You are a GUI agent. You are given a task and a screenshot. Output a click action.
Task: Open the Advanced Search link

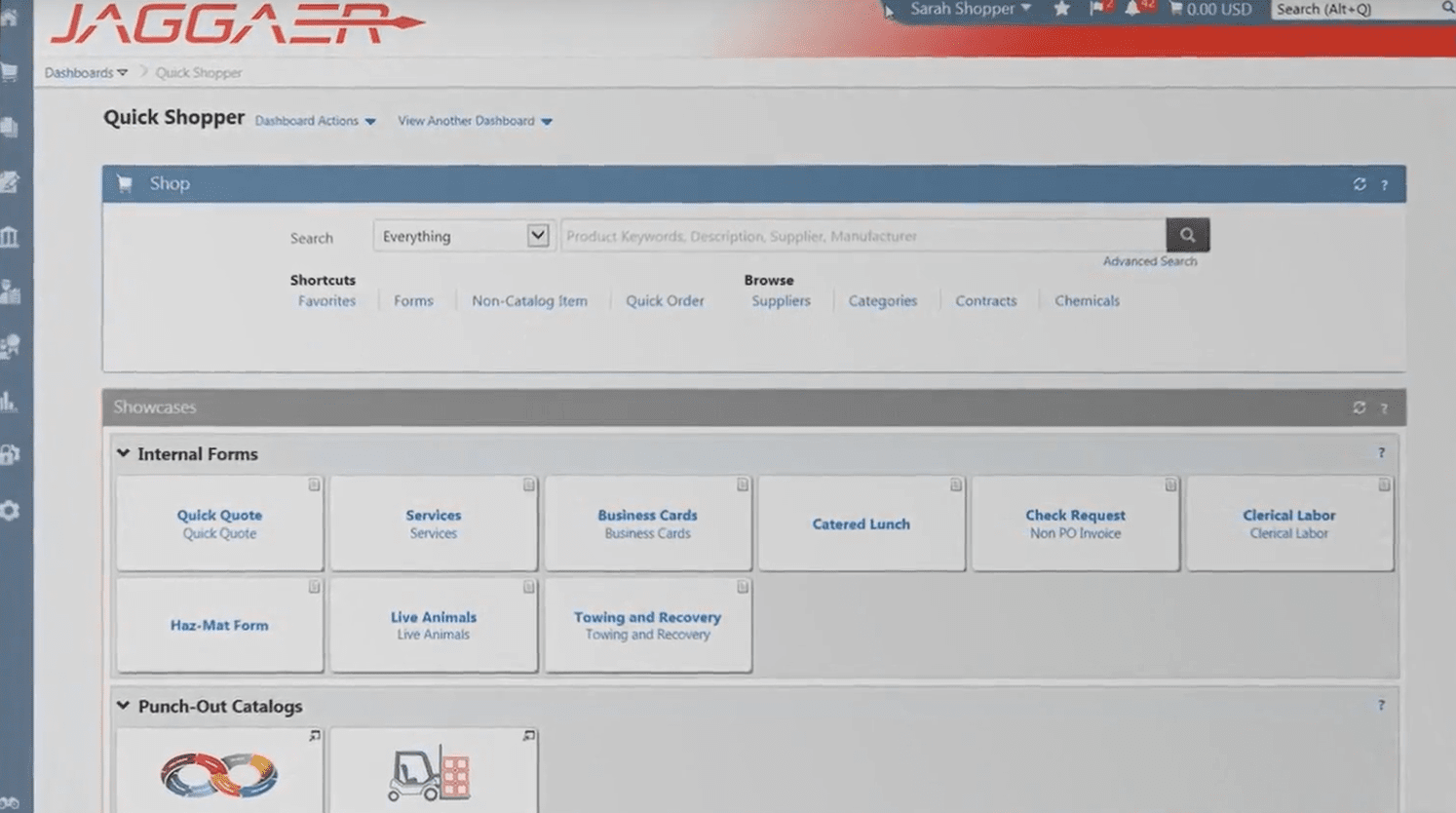[1149, 261]
